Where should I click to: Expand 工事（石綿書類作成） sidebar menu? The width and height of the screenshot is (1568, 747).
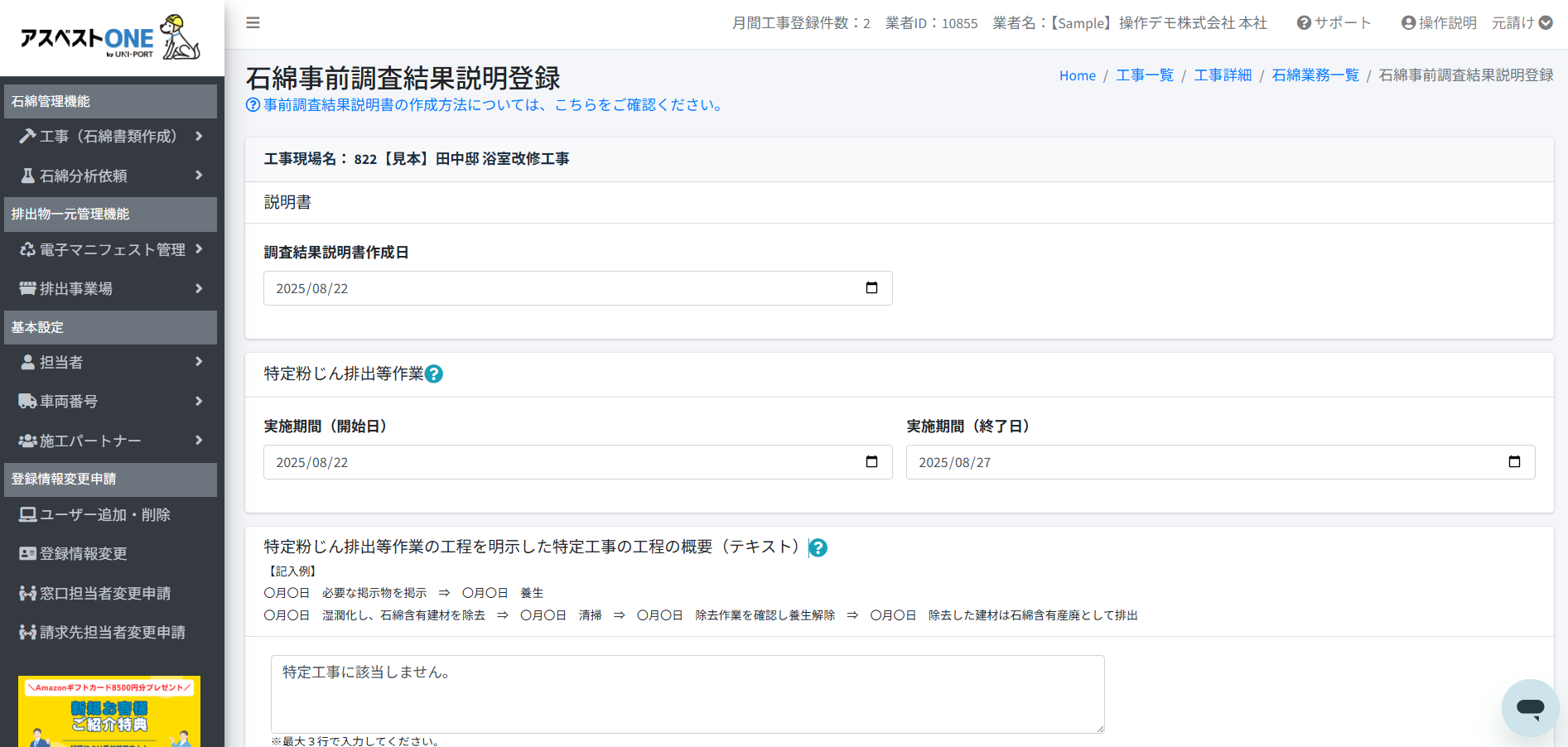click(110, 137)
